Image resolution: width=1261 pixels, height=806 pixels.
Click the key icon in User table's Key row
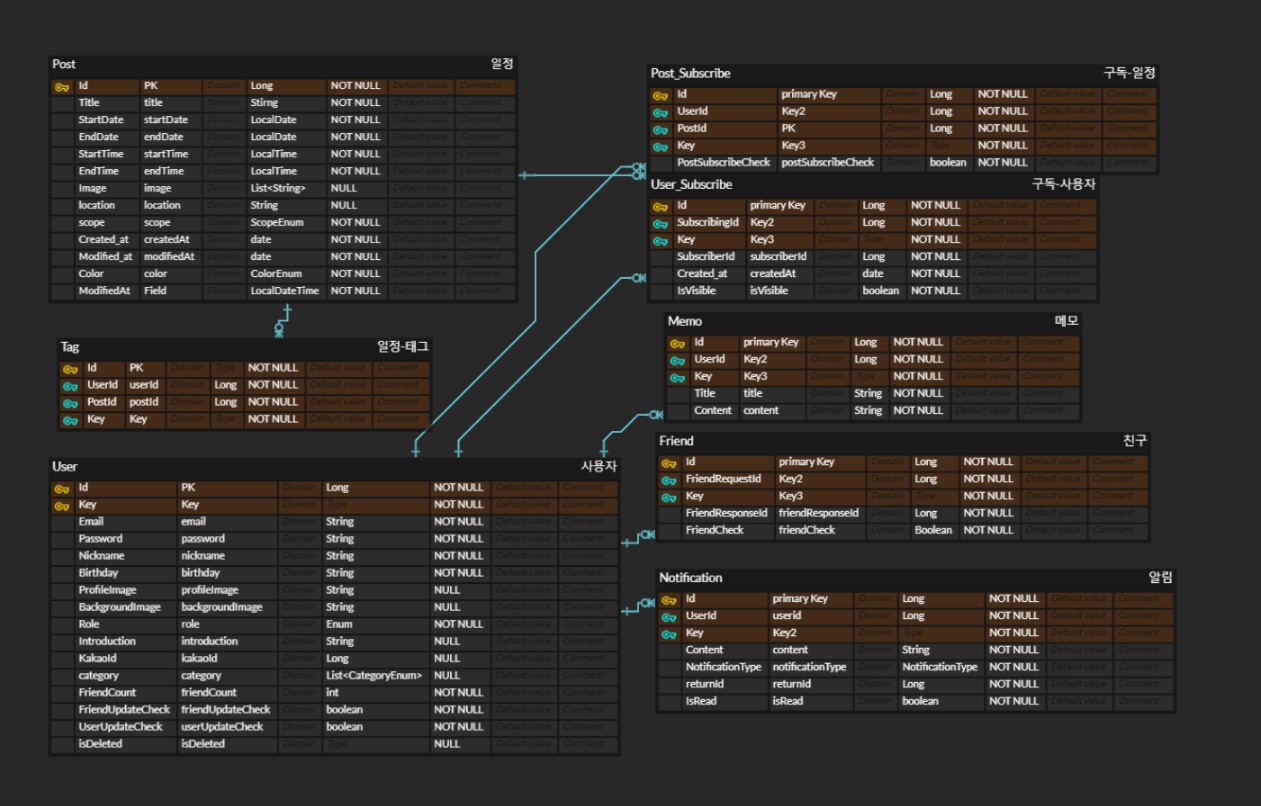coord(61,506)
